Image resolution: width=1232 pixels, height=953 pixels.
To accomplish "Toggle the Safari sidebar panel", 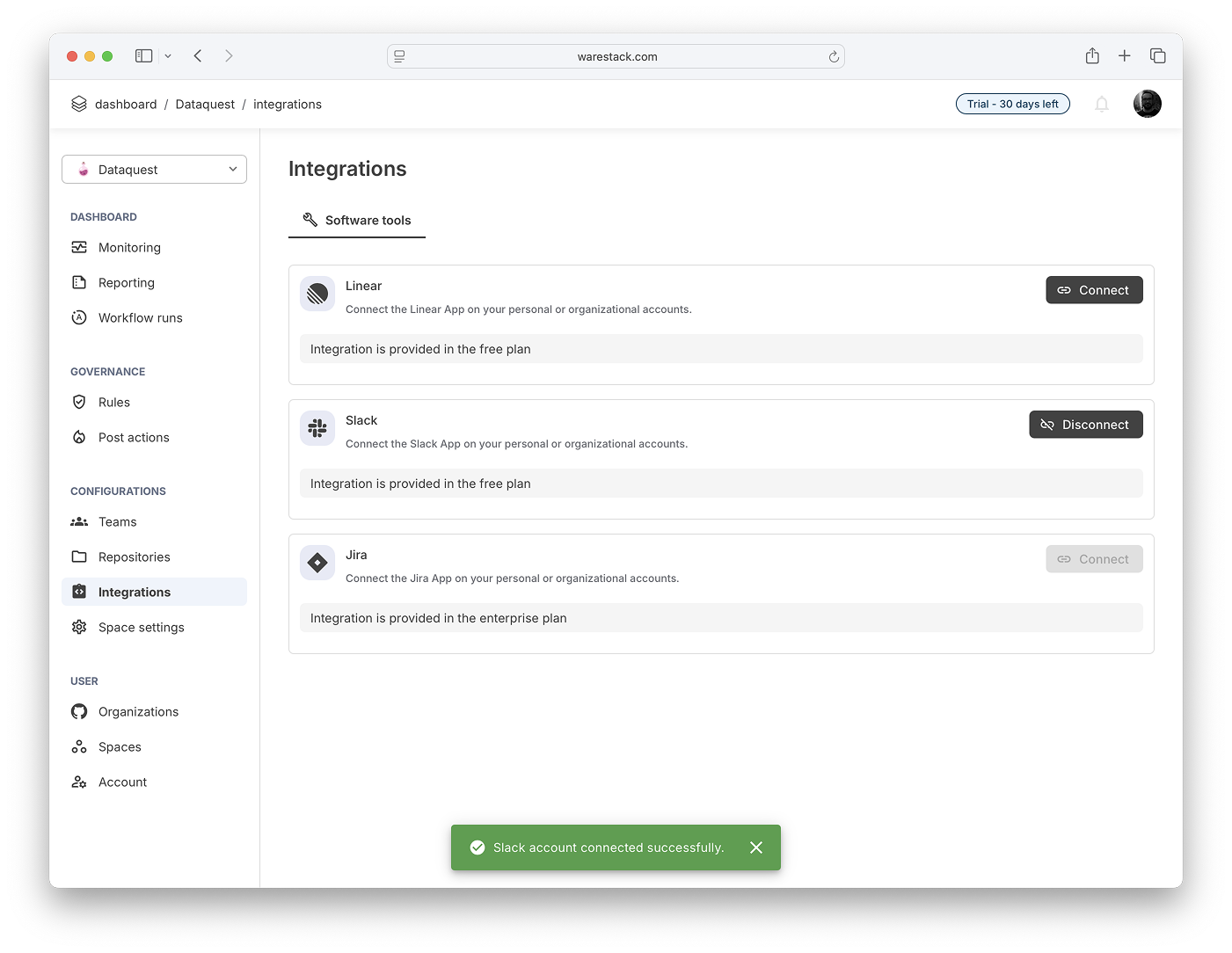I will tap(144, 56).
